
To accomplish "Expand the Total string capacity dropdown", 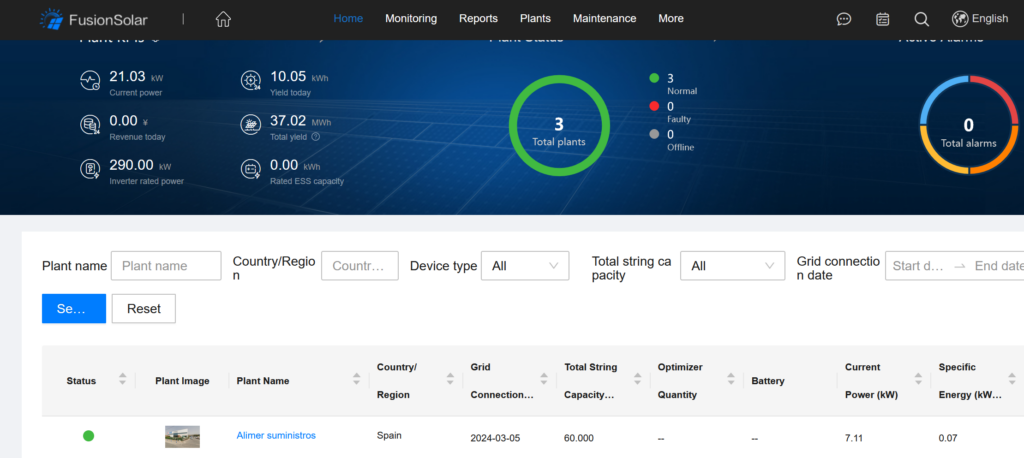I will click(732, 266).
